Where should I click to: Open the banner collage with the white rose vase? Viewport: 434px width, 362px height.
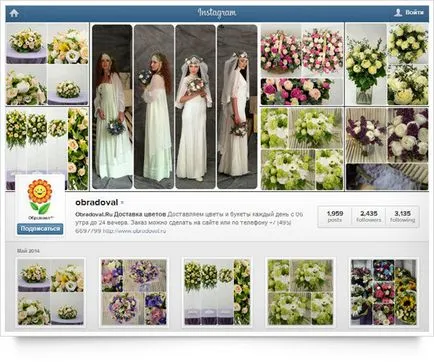387,64
